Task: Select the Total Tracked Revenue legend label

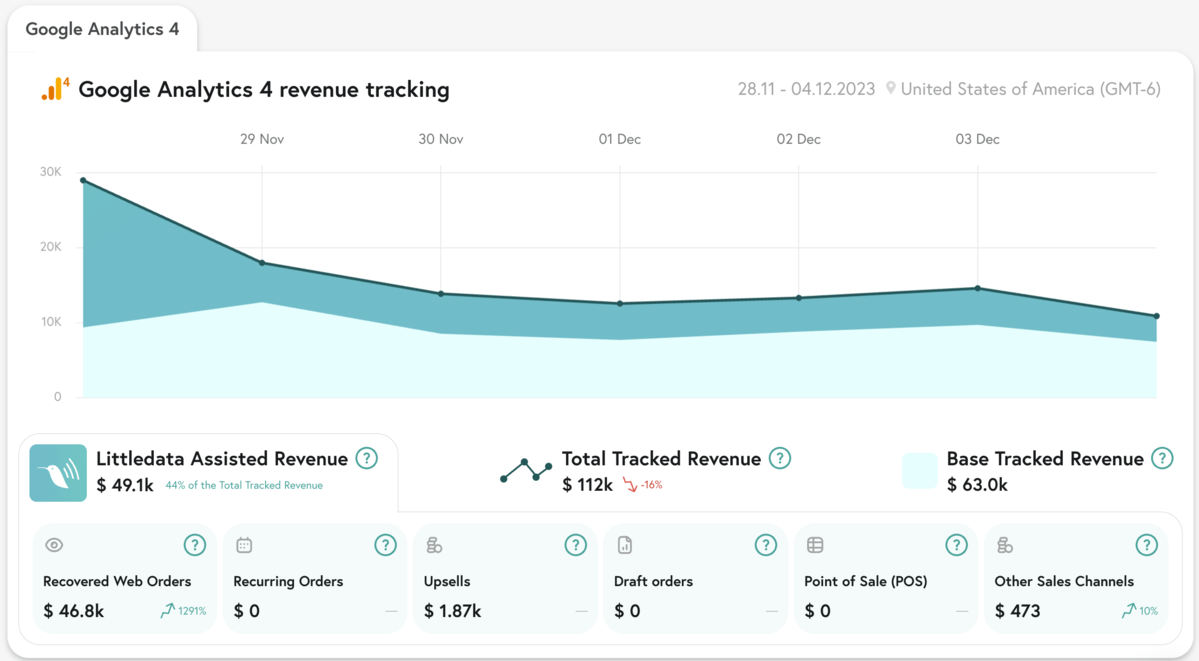Action: pyautogui.click(x=661, y=459)
